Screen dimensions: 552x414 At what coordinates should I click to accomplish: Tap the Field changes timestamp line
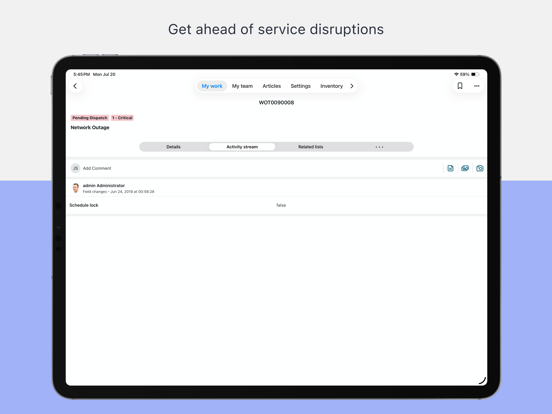(x=118, y=192)
